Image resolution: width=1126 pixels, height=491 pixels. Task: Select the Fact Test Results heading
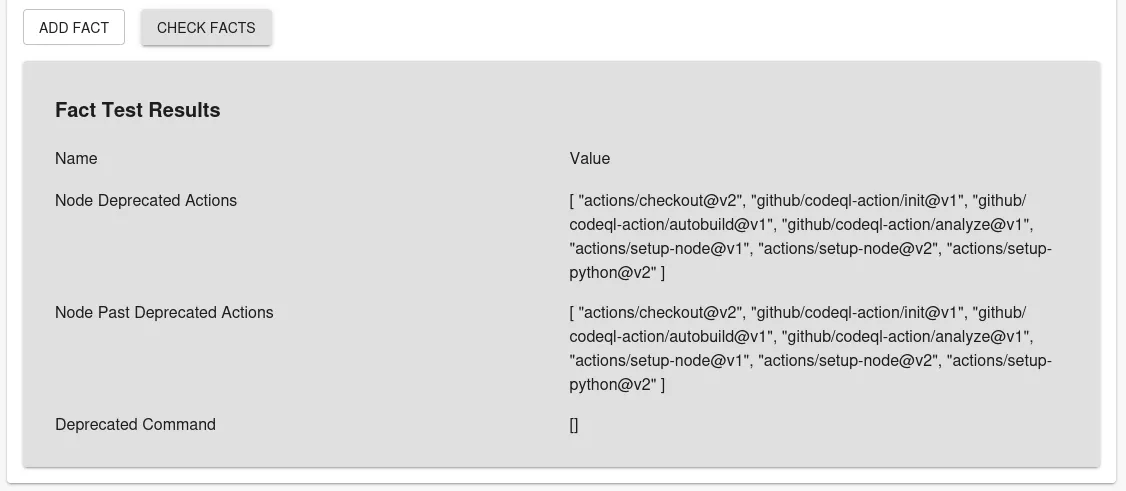pyautogui.click(x=137, y=110)
